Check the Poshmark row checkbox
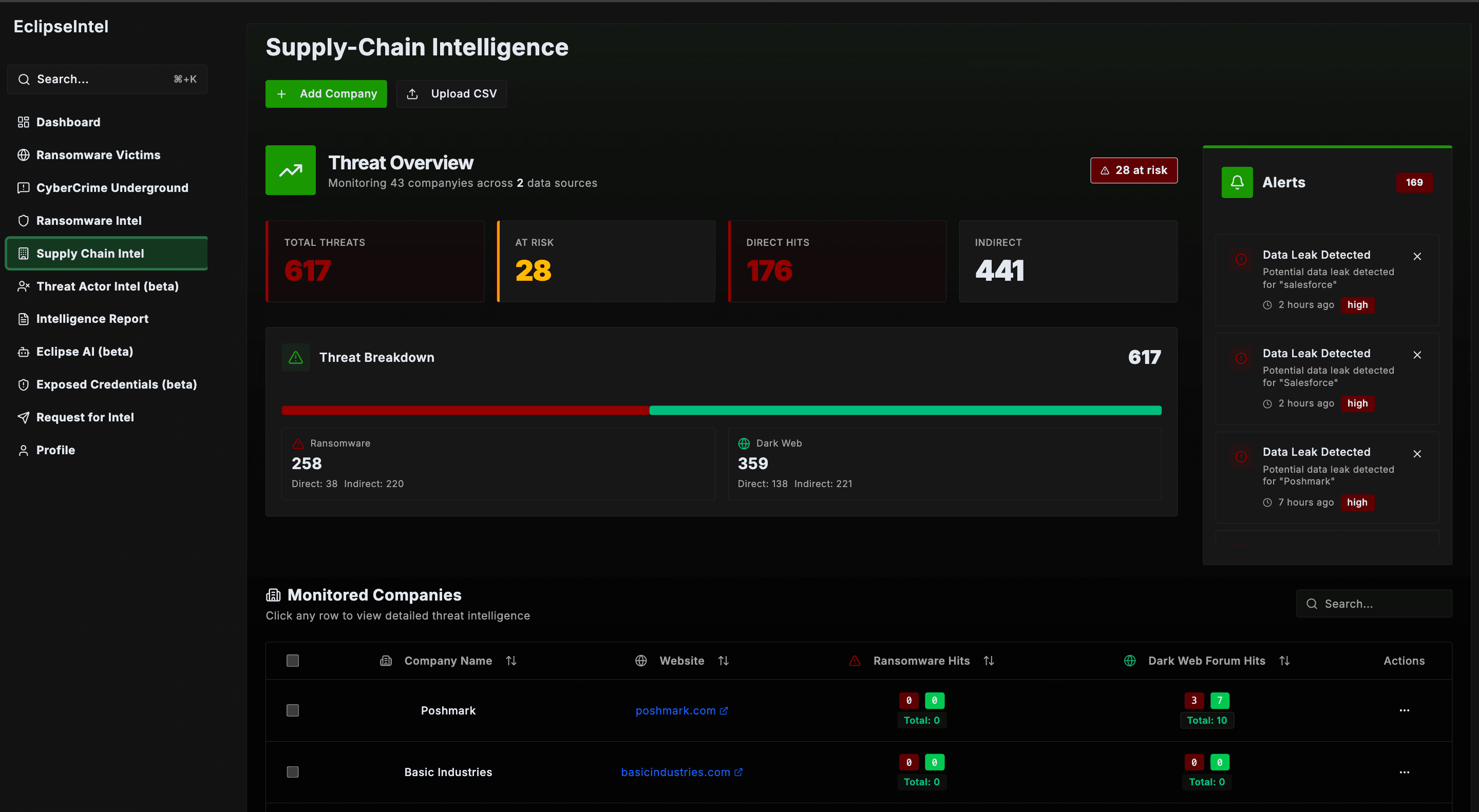 tap(292, 710)
